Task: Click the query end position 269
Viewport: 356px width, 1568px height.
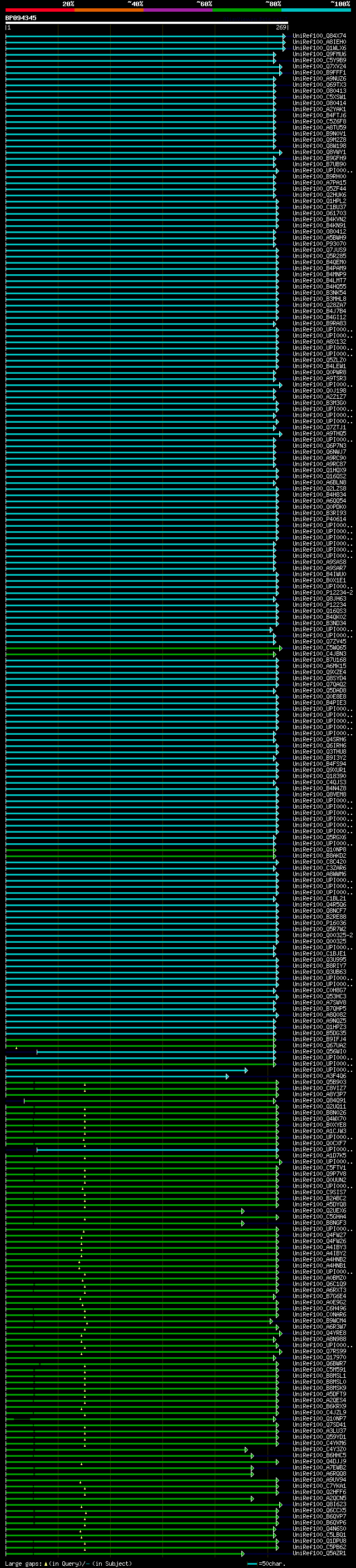Action: pyautogui.click(x=281, y=27)
